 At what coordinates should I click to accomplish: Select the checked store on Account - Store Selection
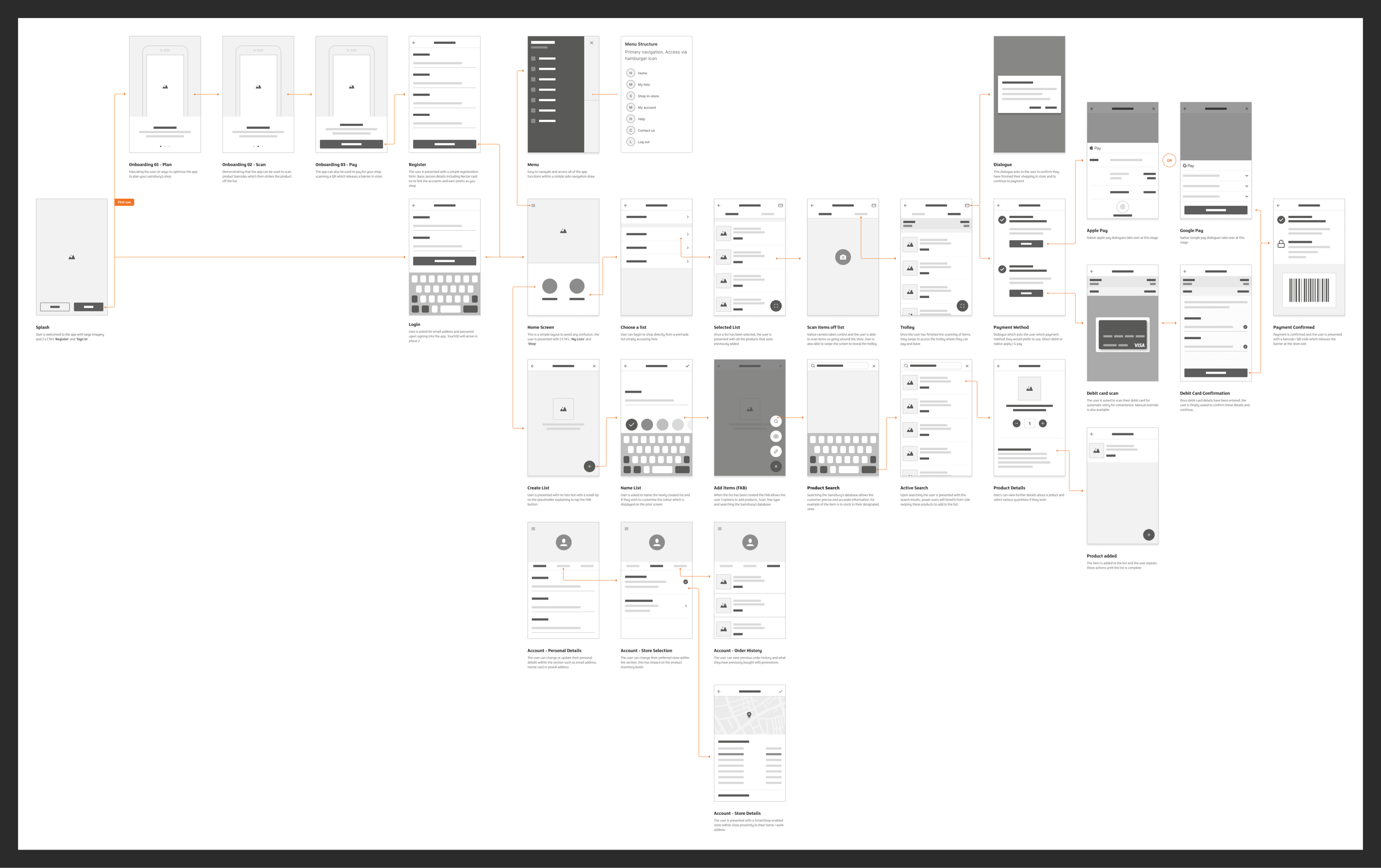click(686, 582)
